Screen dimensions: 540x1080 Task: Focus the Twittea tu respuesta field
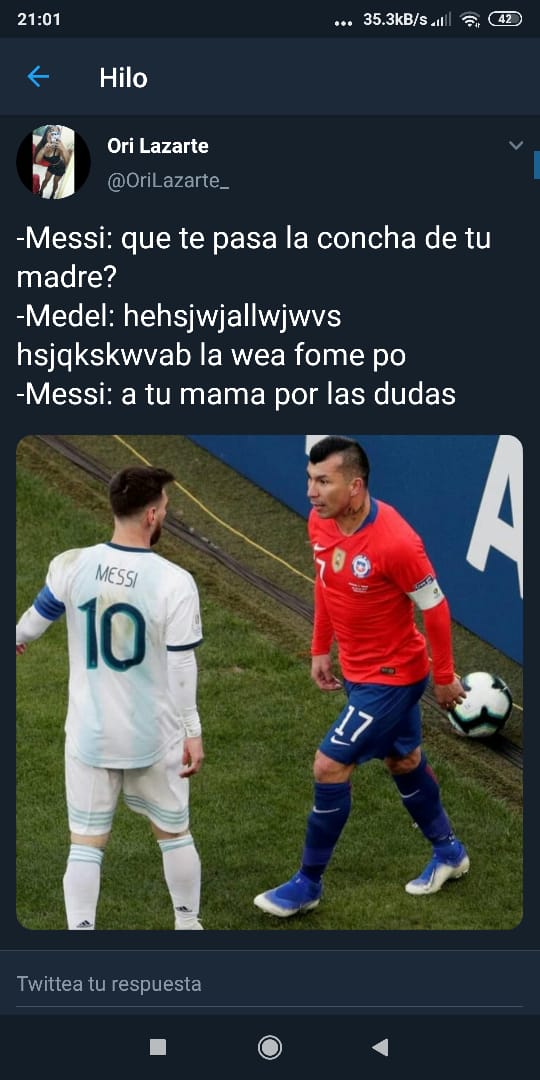269,984
